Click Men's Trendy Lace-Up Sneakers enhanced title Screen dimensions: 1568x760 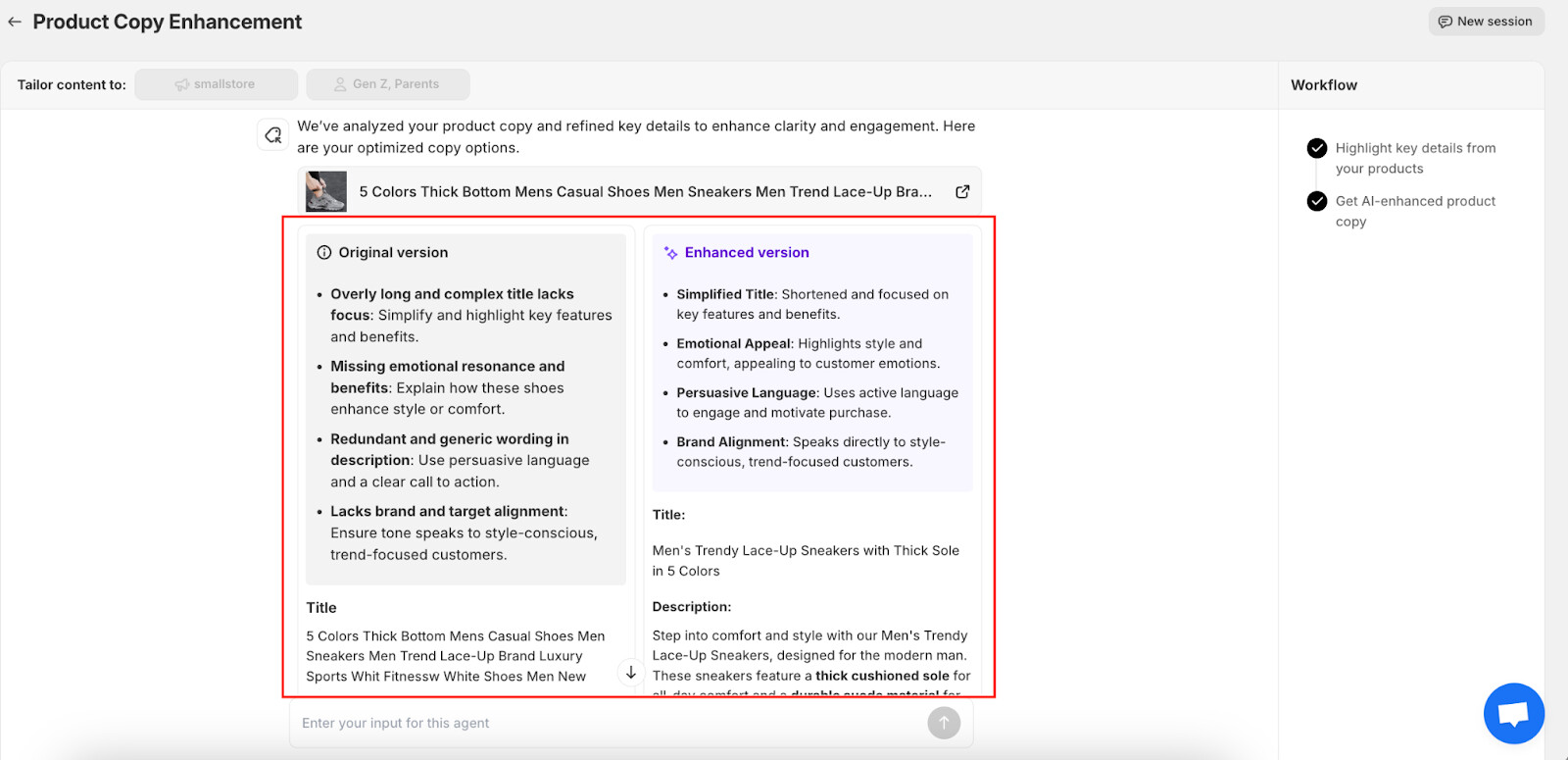806,561
